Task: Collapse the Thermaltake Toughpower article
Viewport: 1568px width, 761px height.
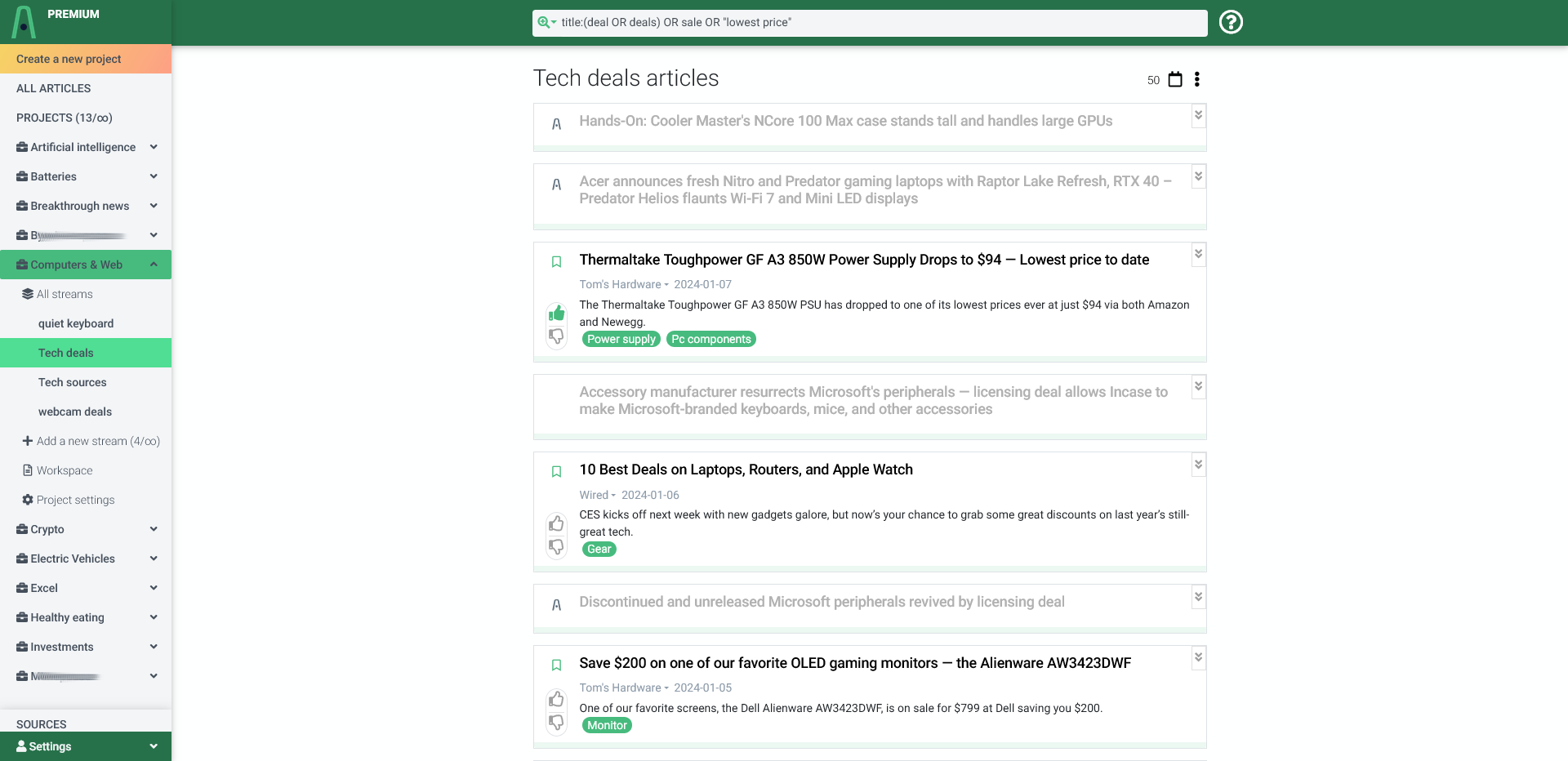Action: pyautogui.click(x=1198, y=254)
